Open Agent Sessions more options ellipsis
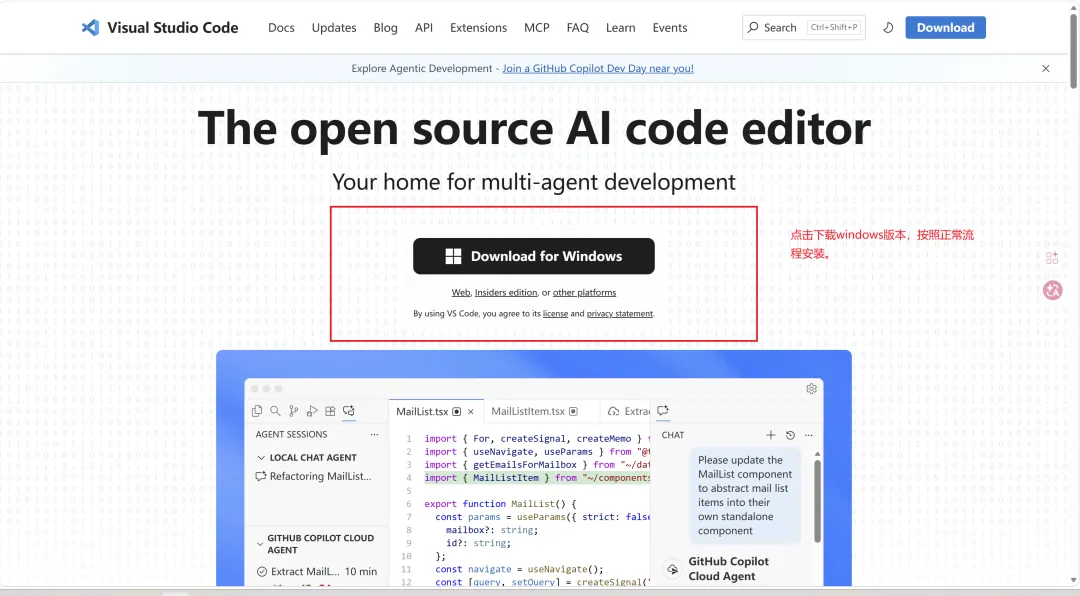This screenshot has width=1080, height=596. click(374, 435)
